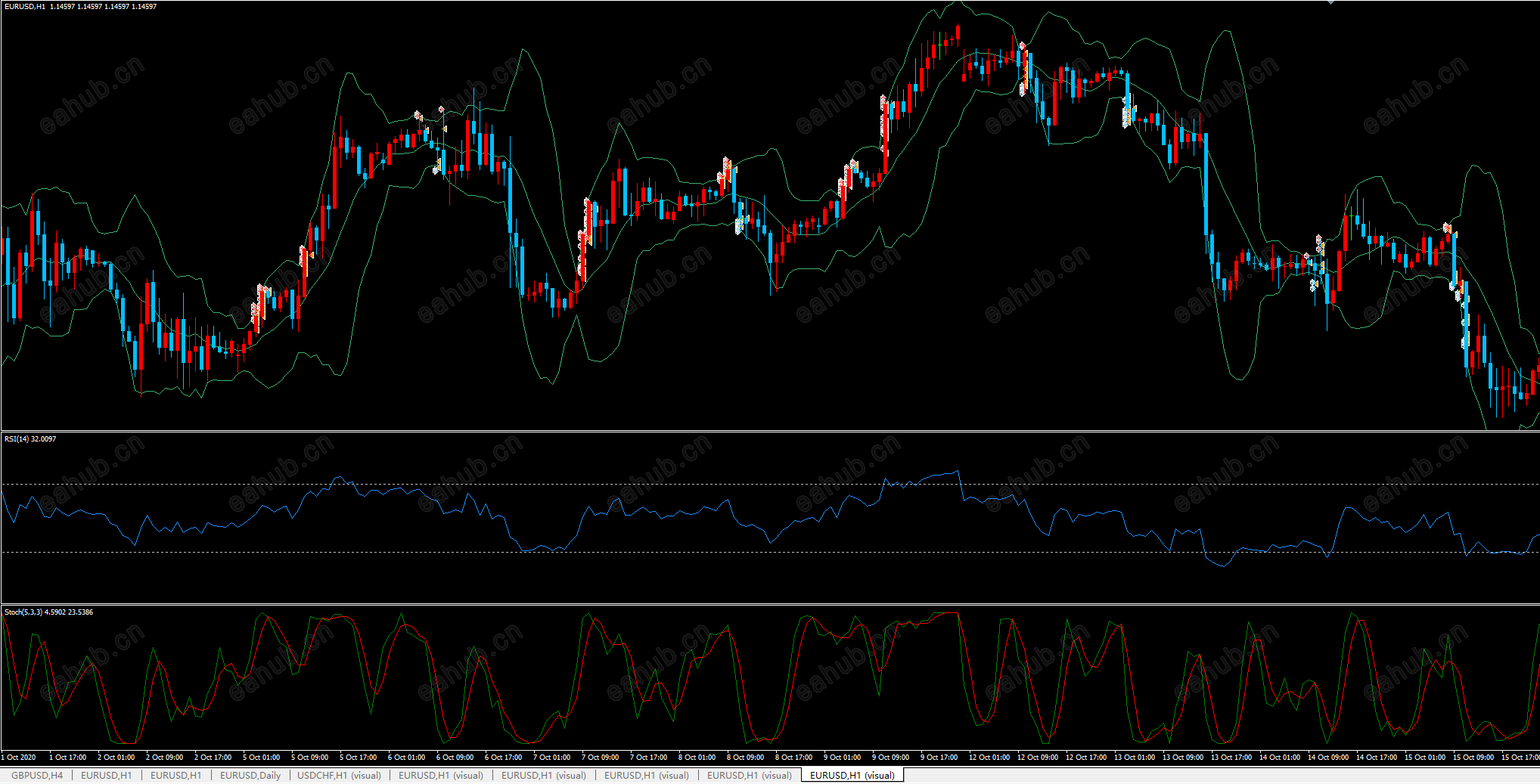Click the '2 Oct 17:00' time label
This screenshot has width=1540, height=784.
[x=213, y=757]
